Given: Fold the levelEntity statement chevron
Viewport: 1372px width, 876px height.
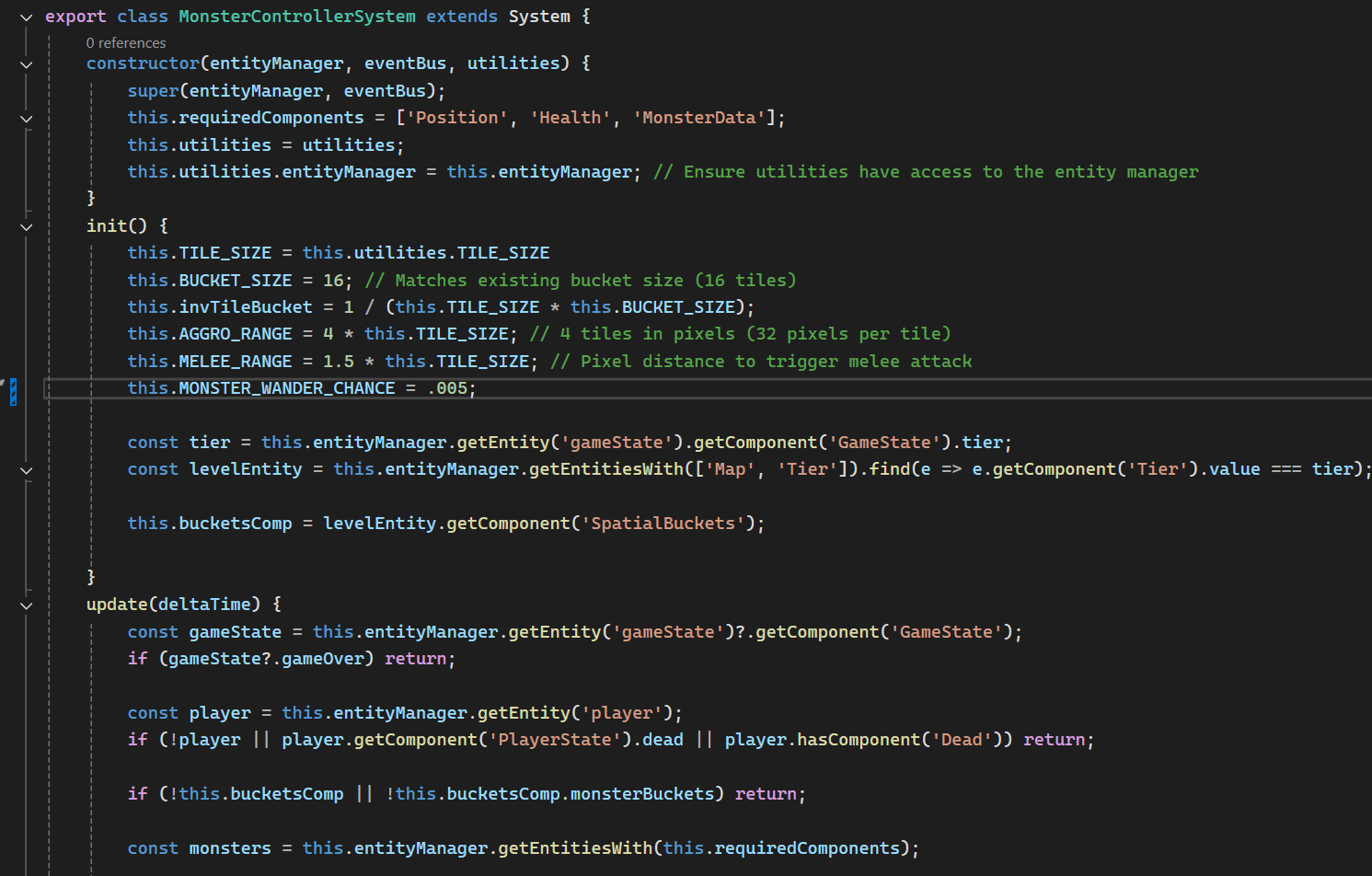Looking at the screenshot, I should point(26,470).
